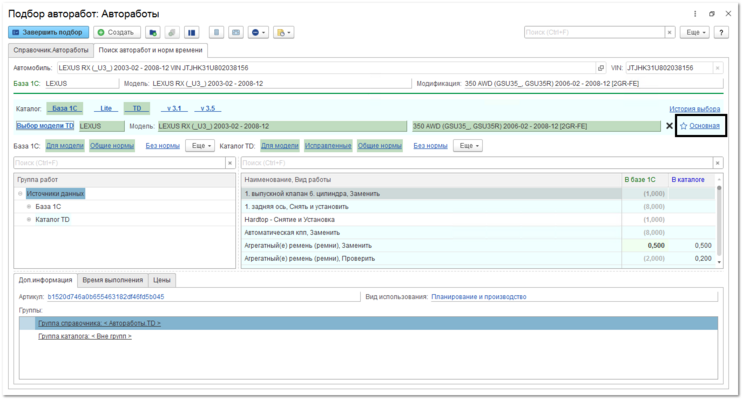This screenshot has height=400, width=743.
Task: Open the История выбора link
Action: click(x=694, y=109)
